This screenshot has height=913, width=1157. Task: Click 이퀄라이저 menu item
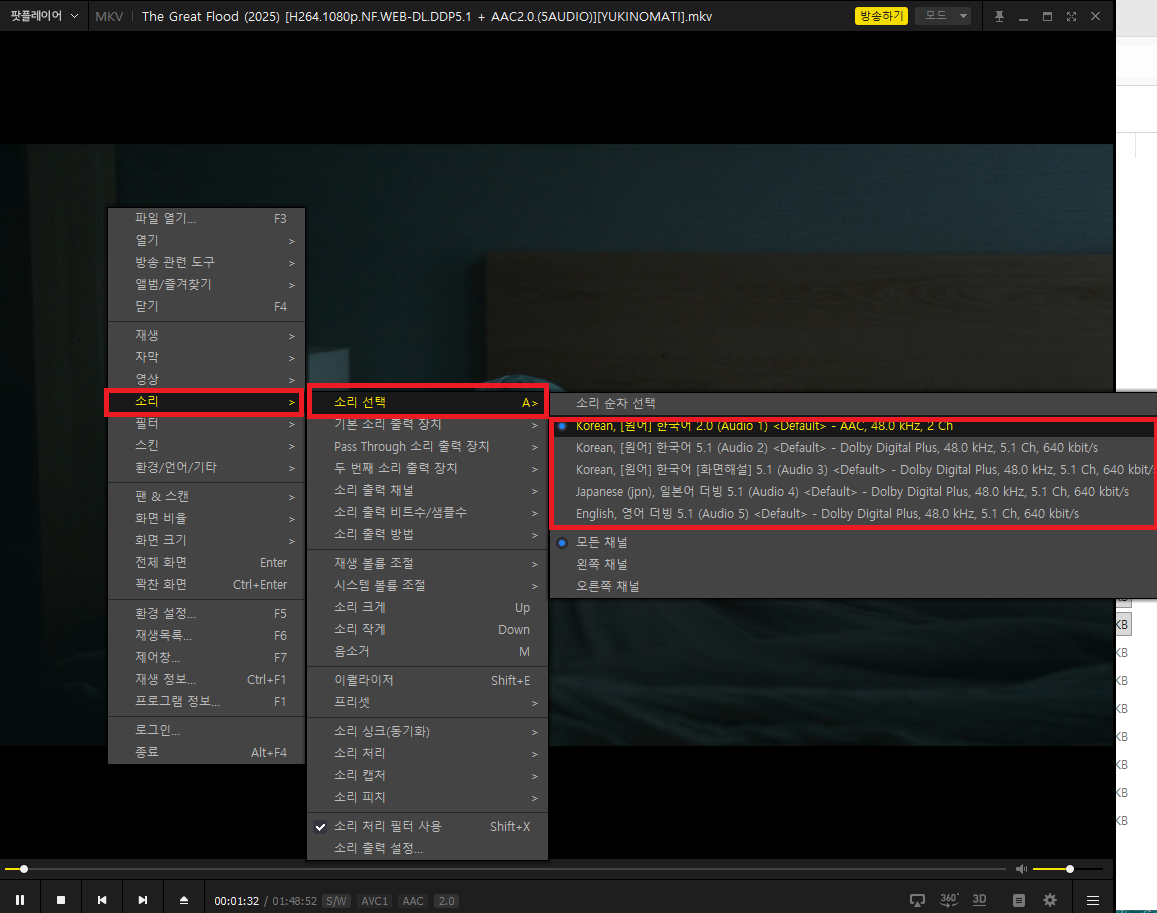click(427, 681)
